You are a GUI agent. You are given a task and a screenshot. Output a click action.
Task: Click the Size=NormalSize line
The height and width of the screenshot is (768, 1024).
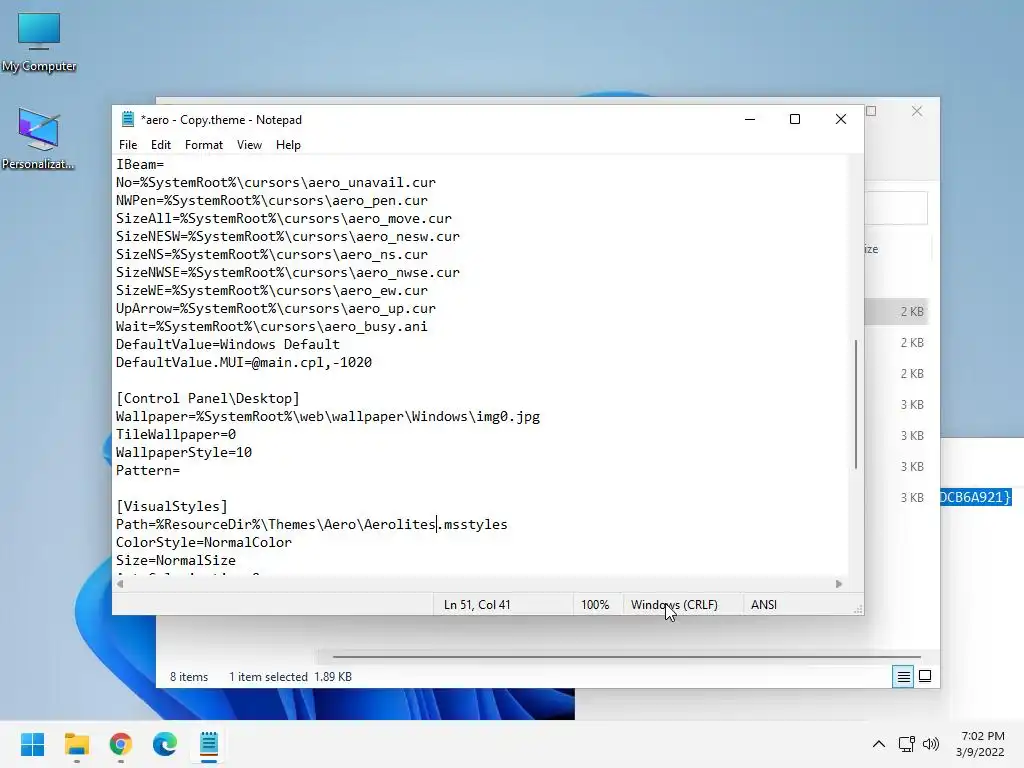click(176, 560)
